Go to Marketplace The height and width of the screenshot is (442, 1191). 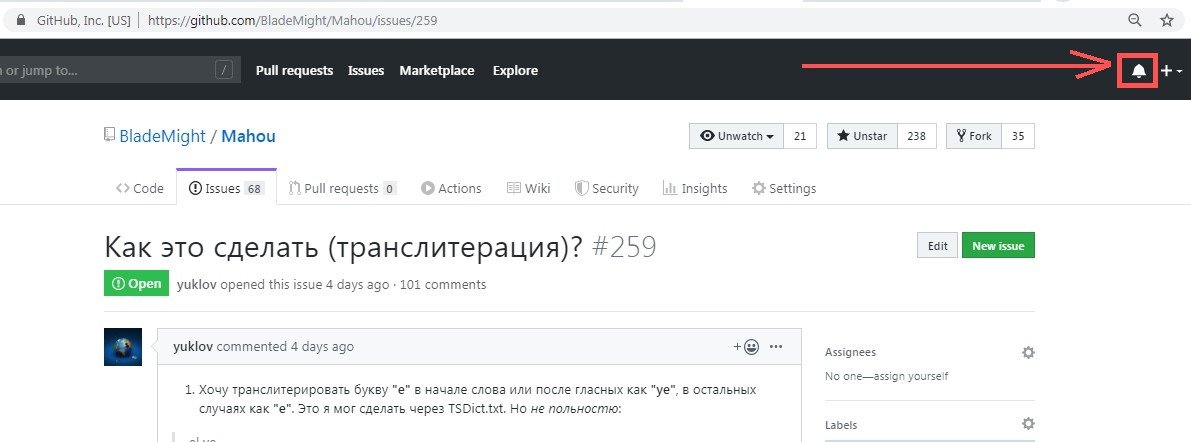[x=437, y=71]
